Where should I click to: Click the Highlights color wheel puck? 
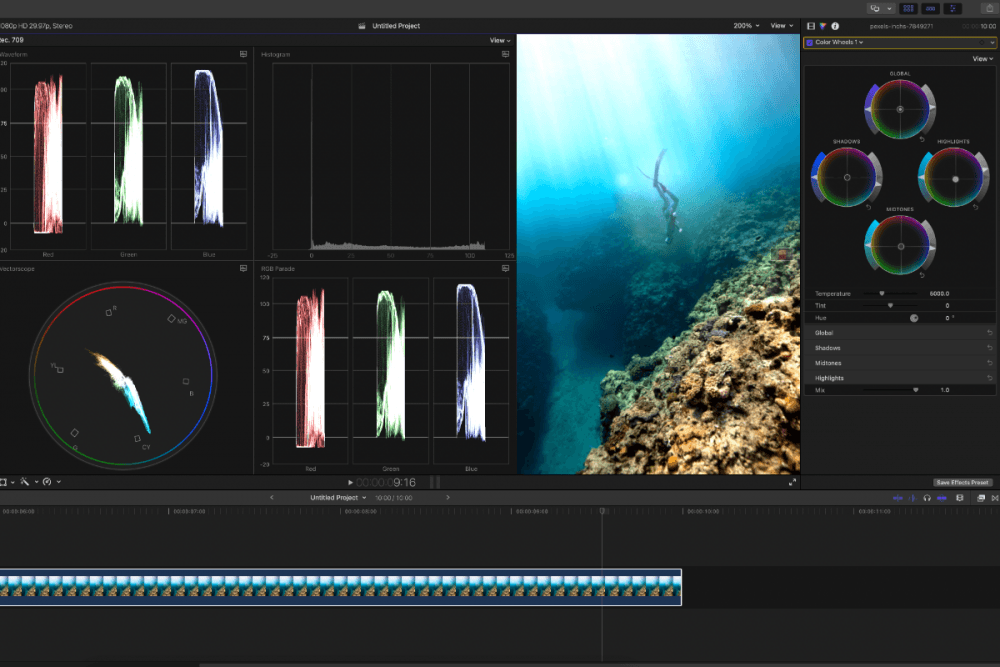(x=955, y=179)
